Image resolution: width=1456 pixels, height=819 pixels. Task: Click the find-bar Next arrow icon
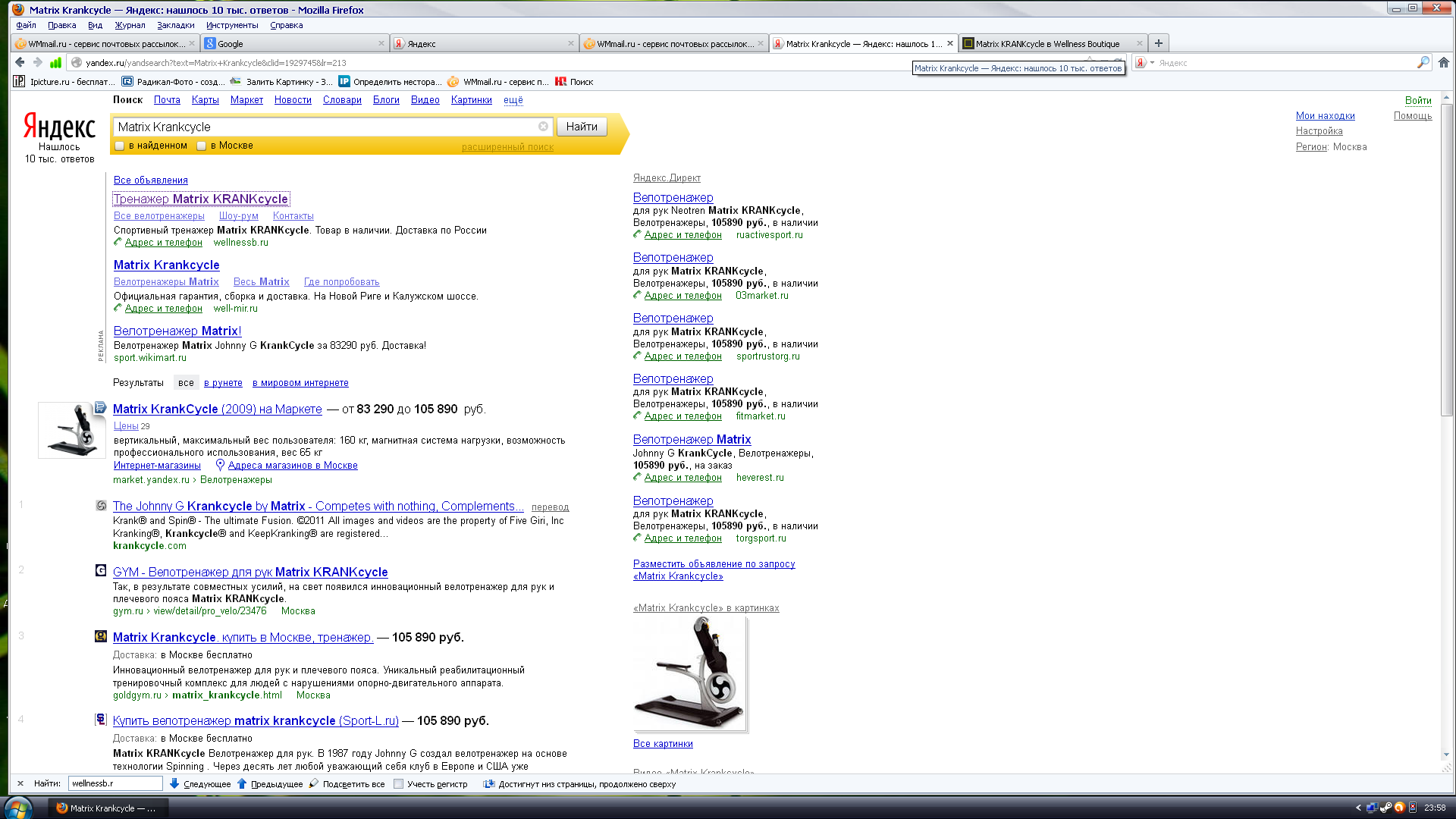click(x=174, y=783)
